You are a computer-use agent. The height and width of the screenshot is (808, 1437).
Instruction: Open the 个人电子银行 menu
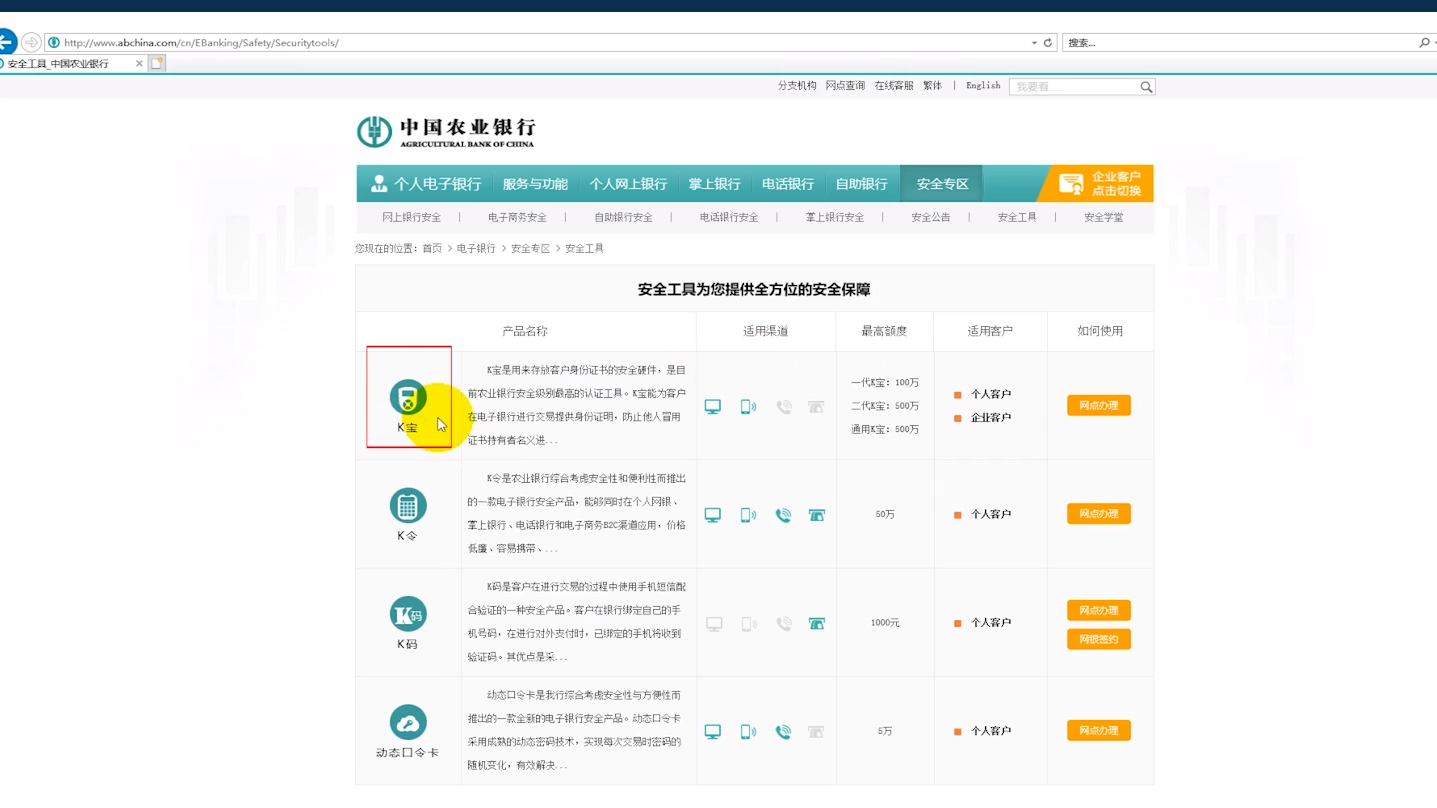(425, 184)
